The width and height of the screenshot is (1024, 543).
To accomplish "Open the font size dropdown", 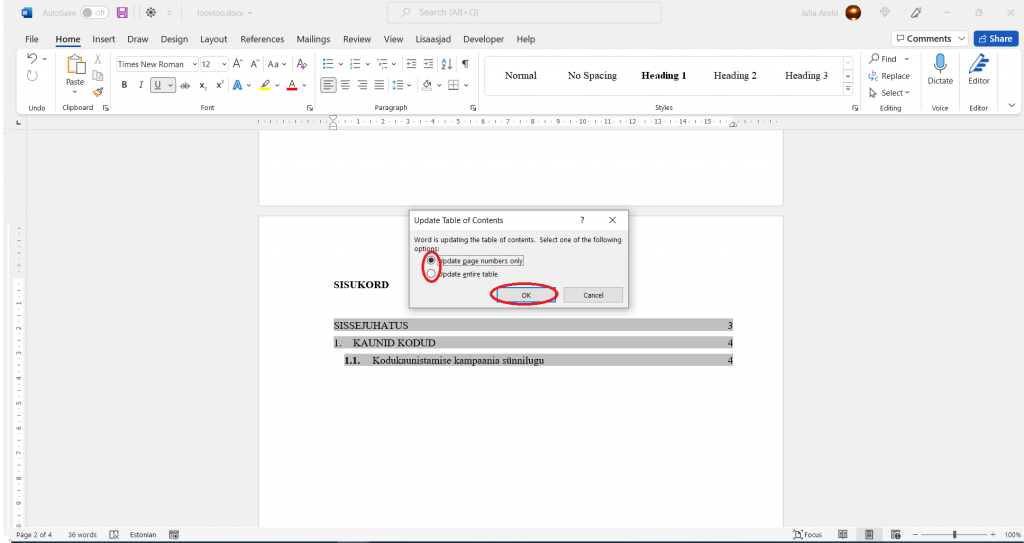I will pyautogui.click(x=224, y=64).
